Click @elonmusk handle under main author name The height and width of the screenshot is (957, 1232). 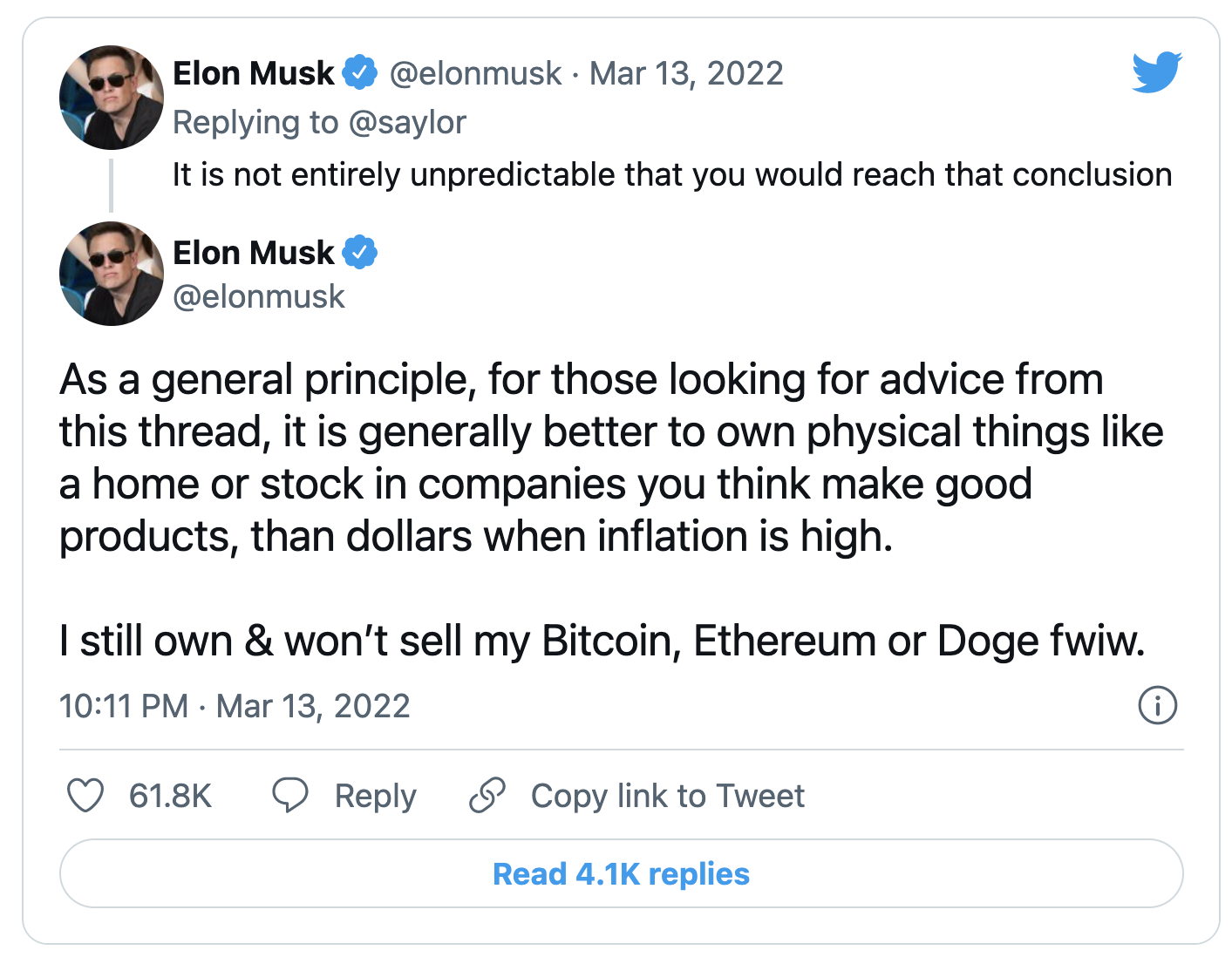tap(259, 296)
